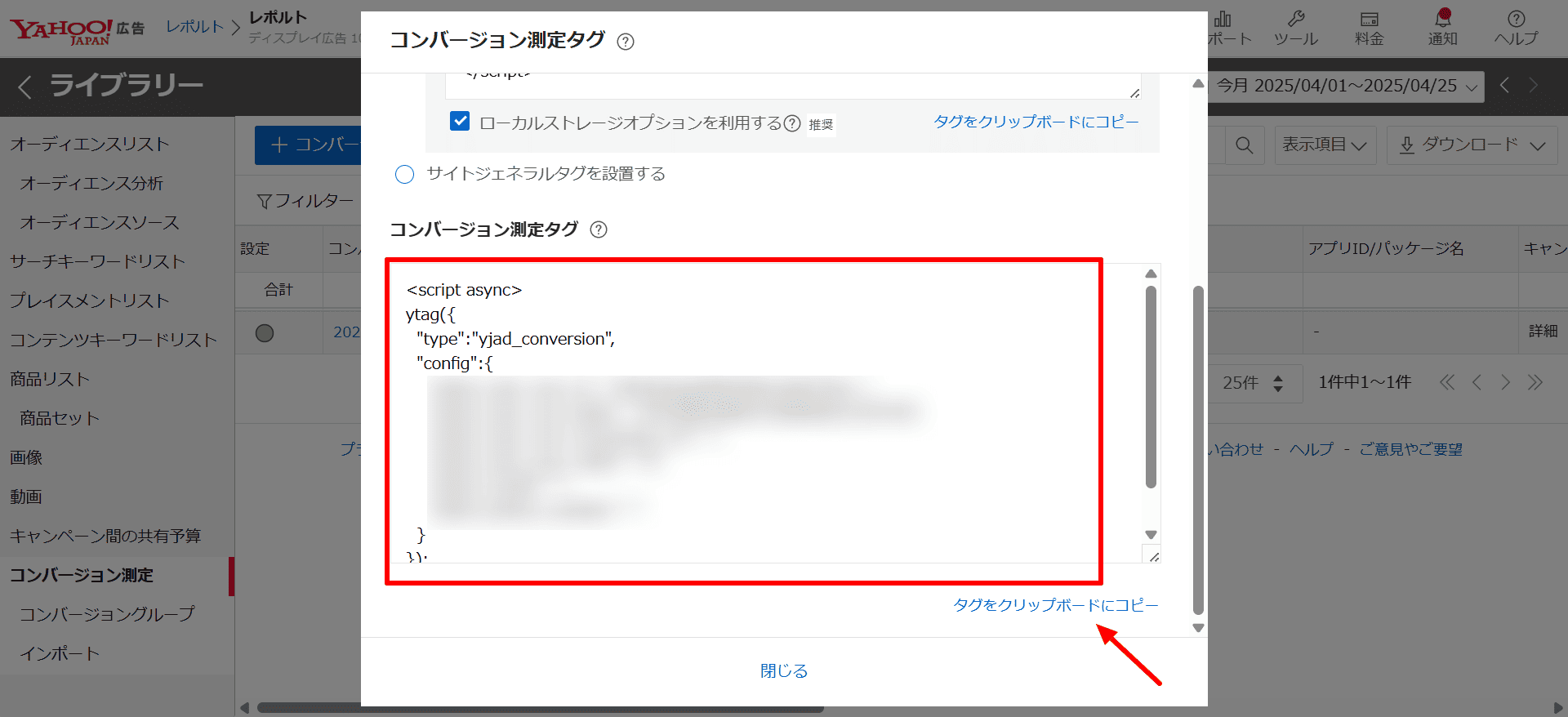
Task: Open インポート in sidebar
Action: coord(60,653)
